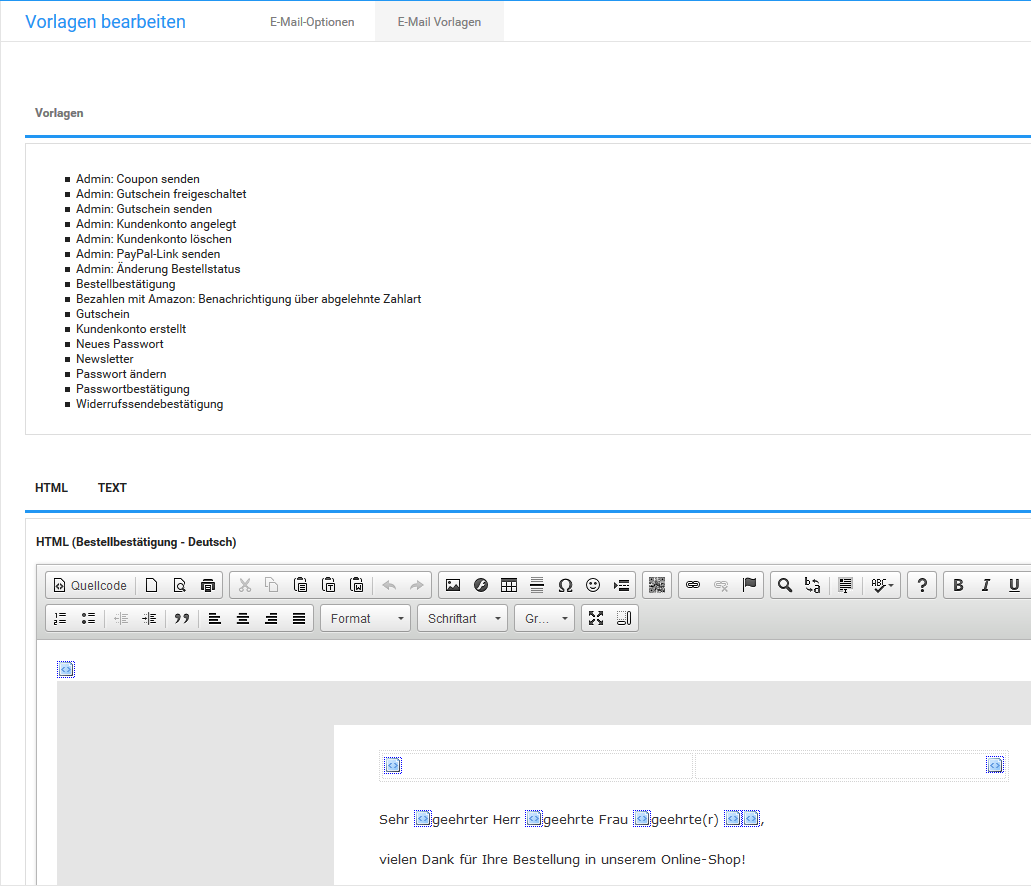Insert a hyperlink with the link icon
The height and width of the screenshot is (888, 1031).
692,585
